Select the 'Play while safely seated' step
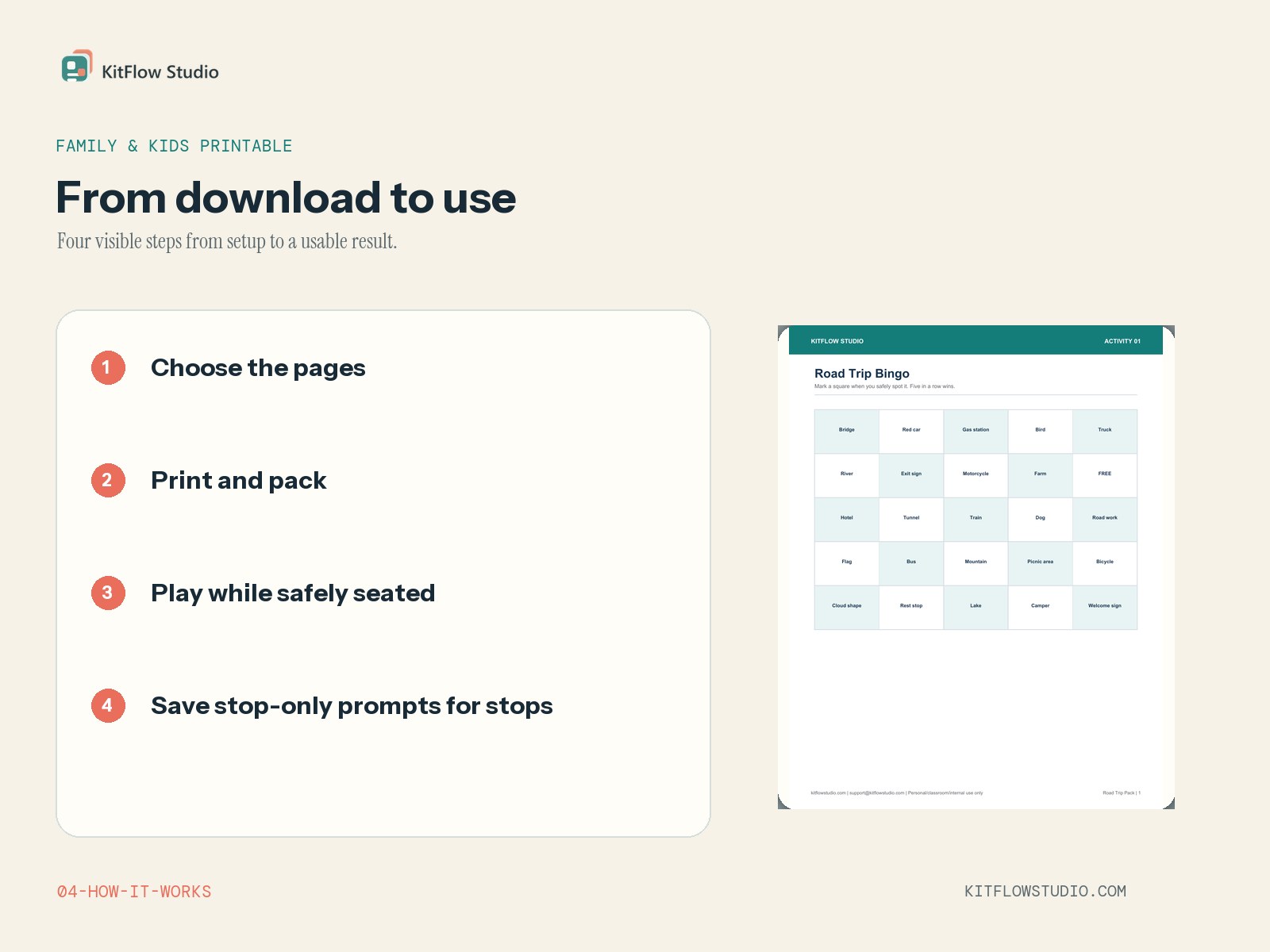 point(293,593)
